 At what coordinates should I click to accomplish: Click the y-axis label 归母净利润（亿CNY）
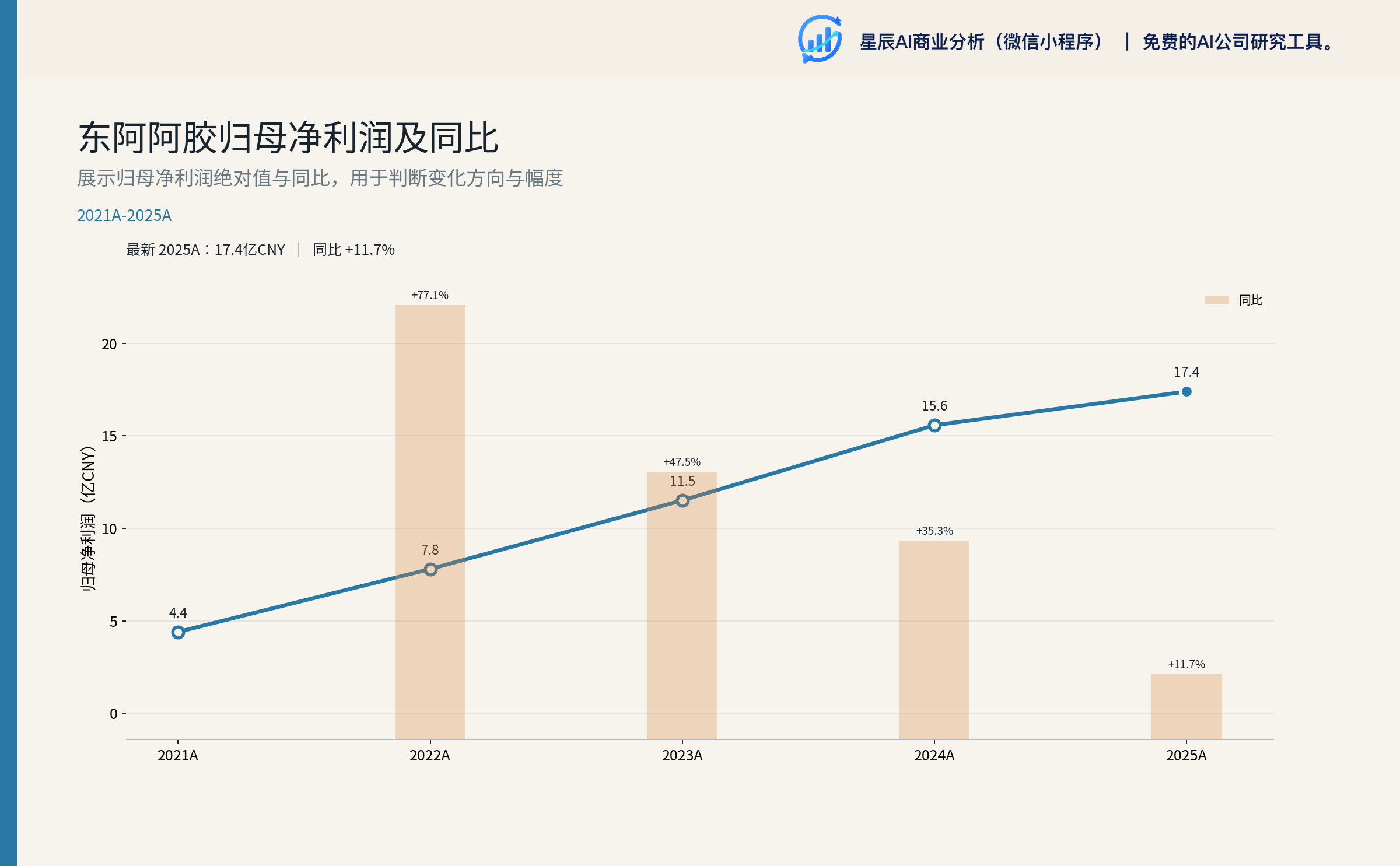point(88,519)
